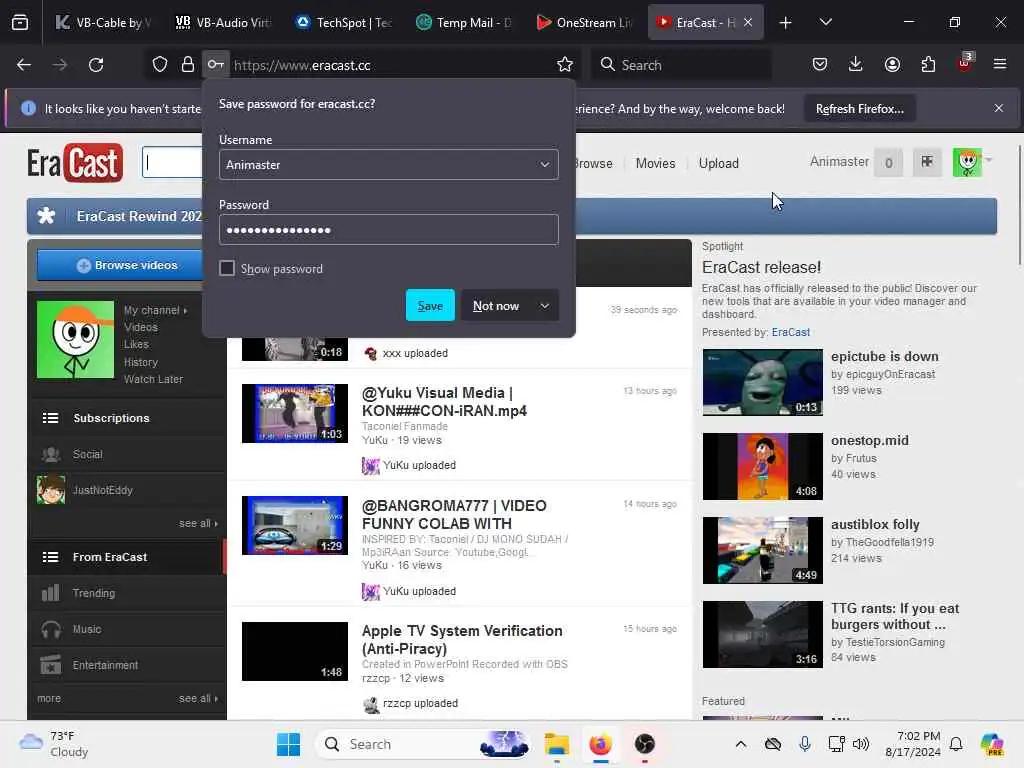Click the Subscriptions list icon
This screenshot has height=768, width=1024.
click(x=51, y=418)
